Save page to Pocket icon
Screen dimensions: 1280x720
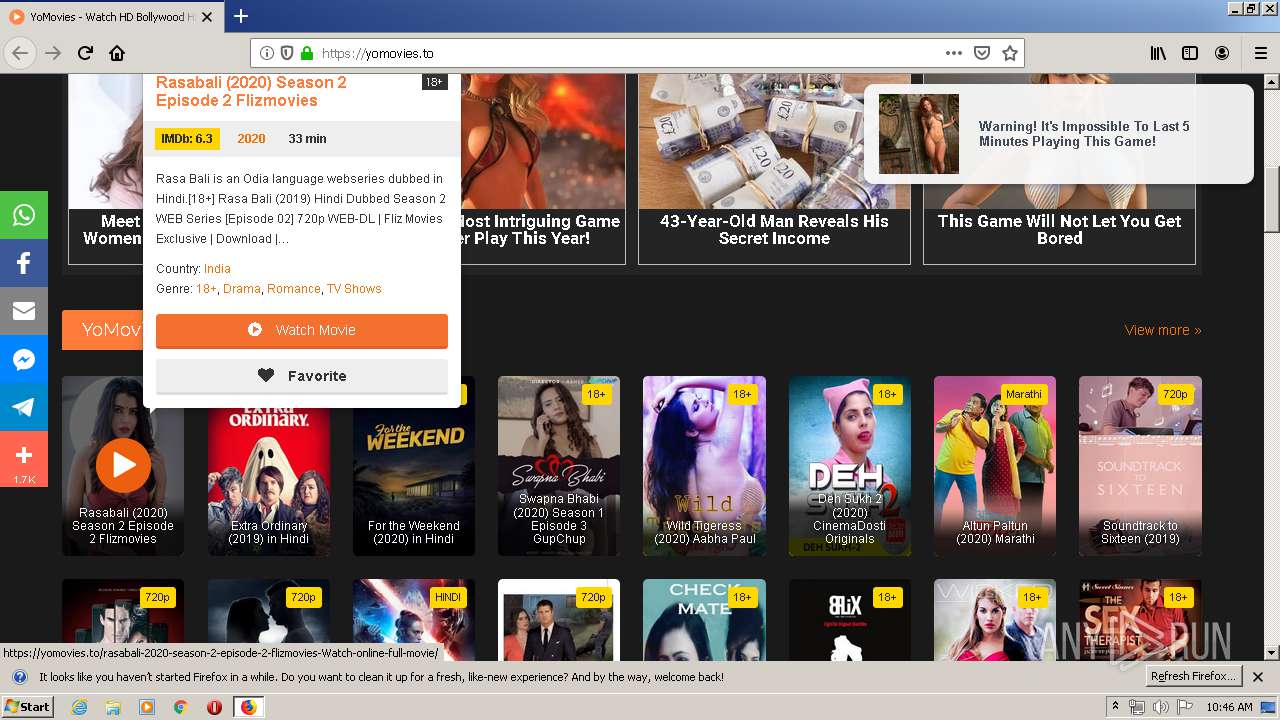[982, 53]
